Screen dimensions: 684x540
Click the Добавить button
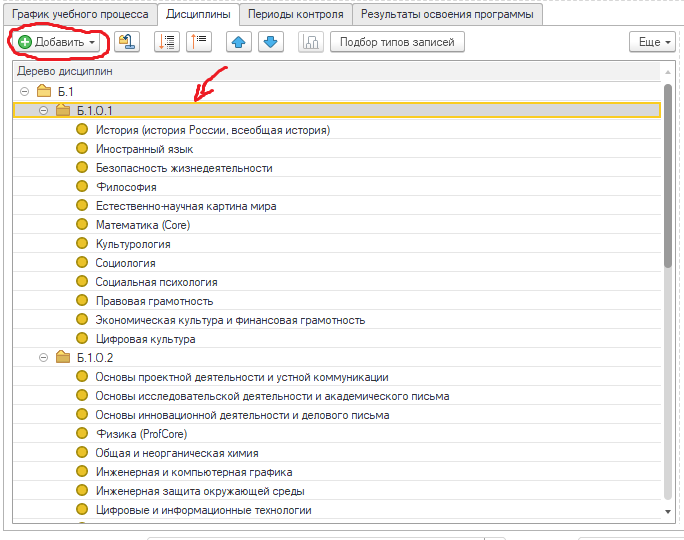coord(57,42)
